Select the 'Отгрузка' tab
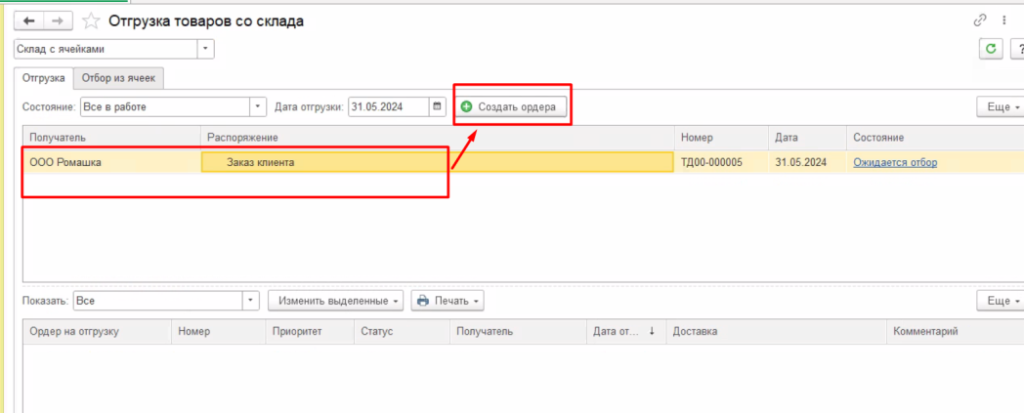 [44, 78]
